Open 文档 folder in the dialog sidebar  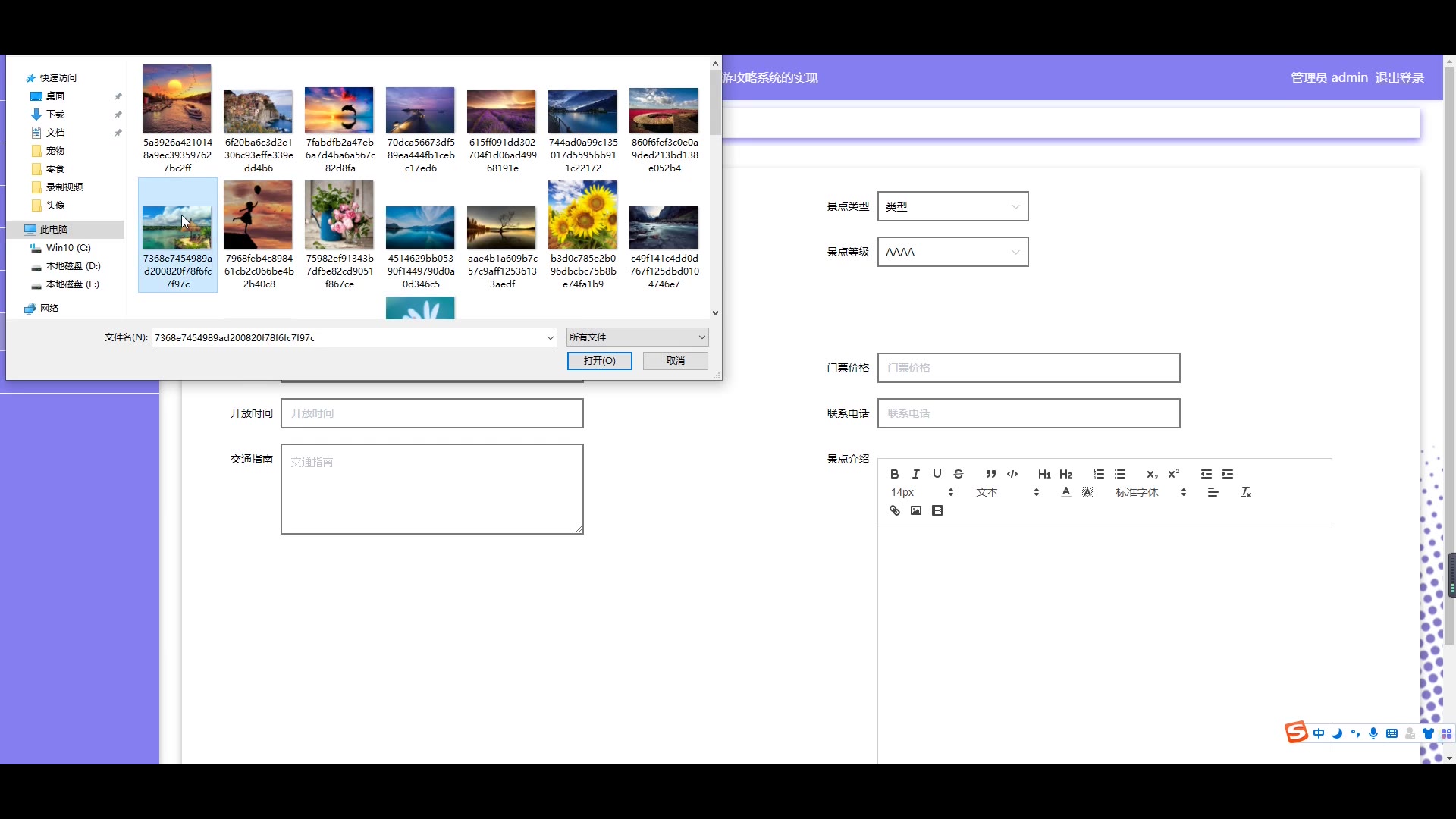click(55, 132)
